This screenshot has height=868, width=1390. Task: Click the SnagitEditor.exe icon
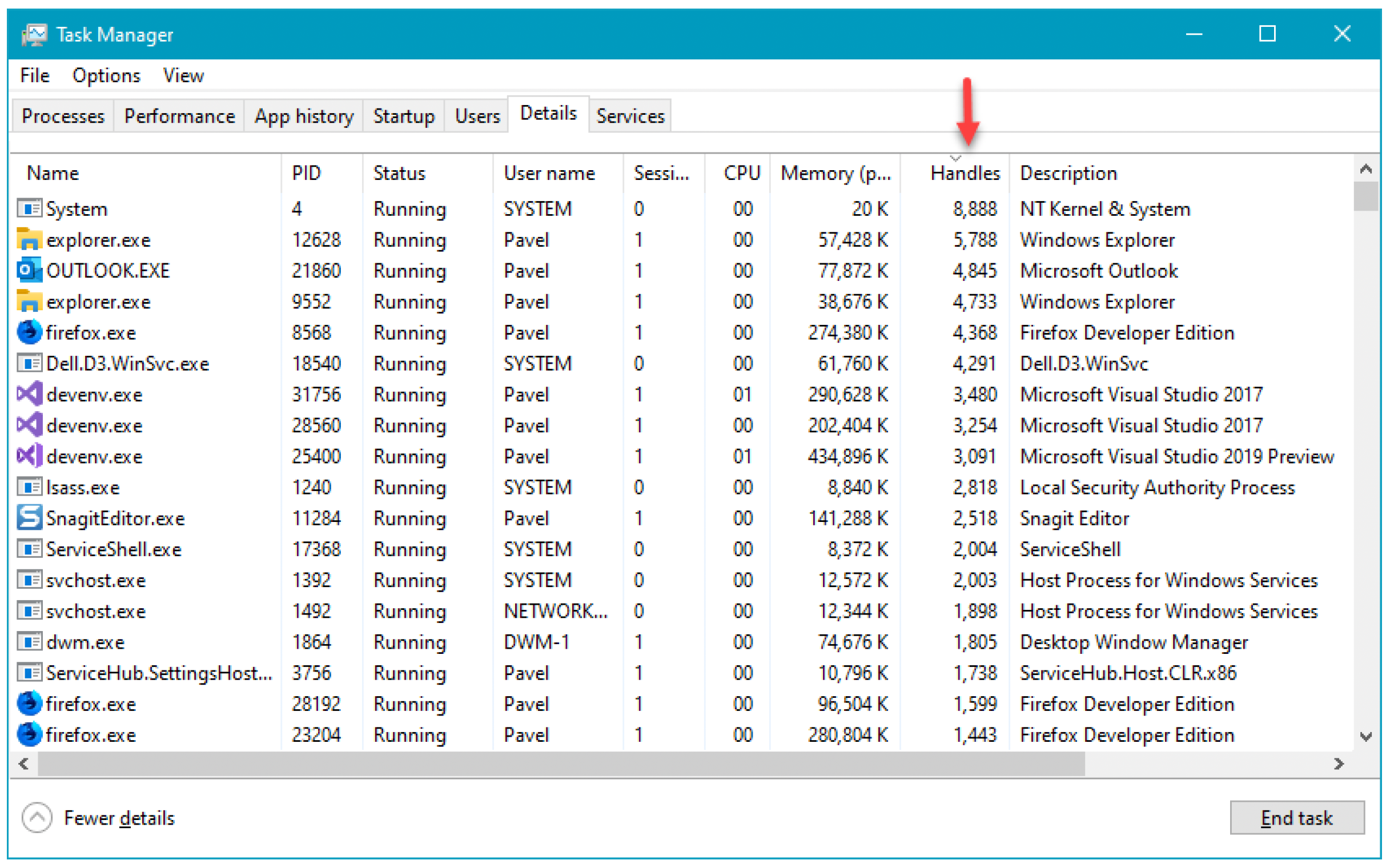pos(29,519)
